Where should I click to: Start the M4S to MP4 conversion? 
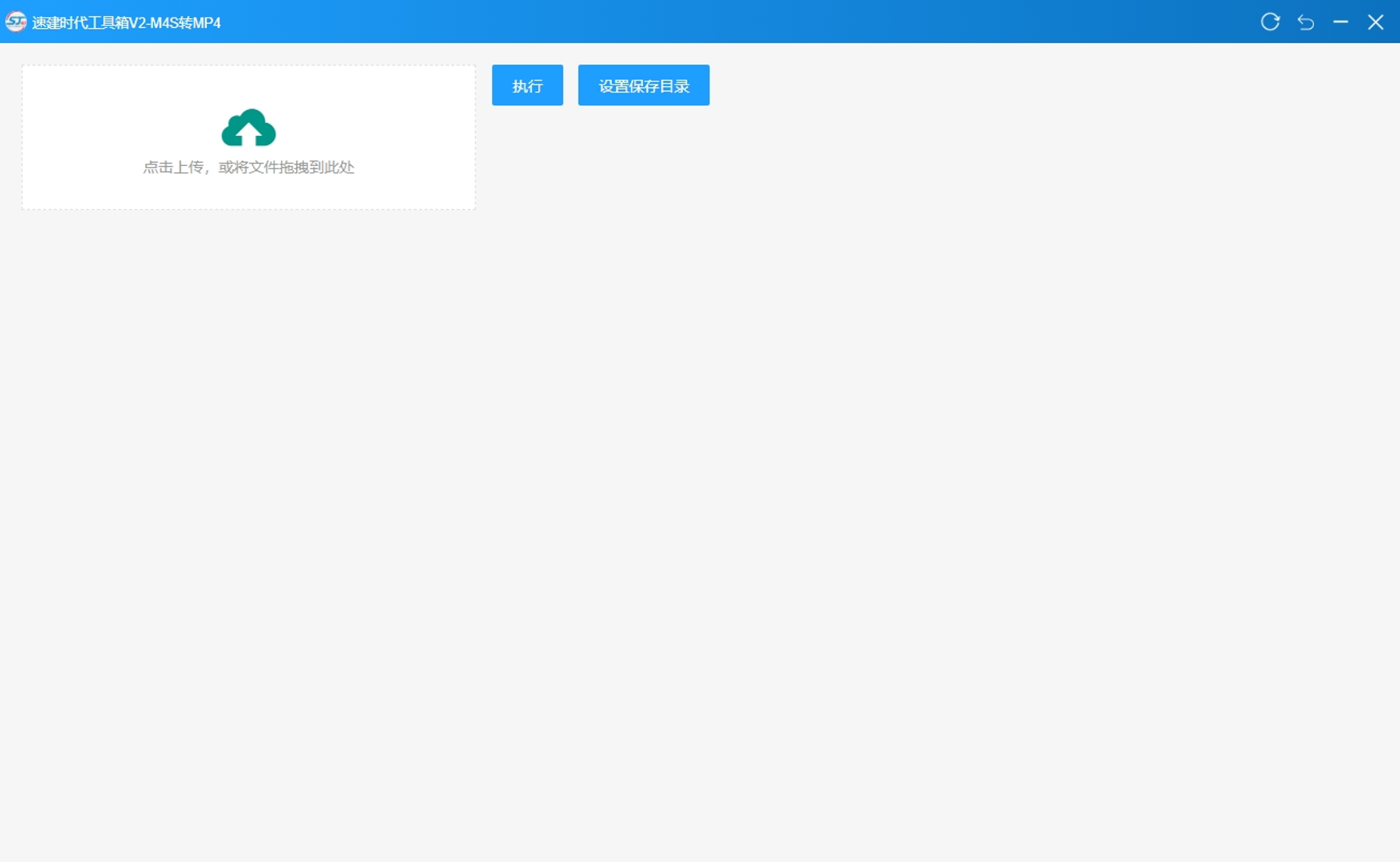point(527,85)
